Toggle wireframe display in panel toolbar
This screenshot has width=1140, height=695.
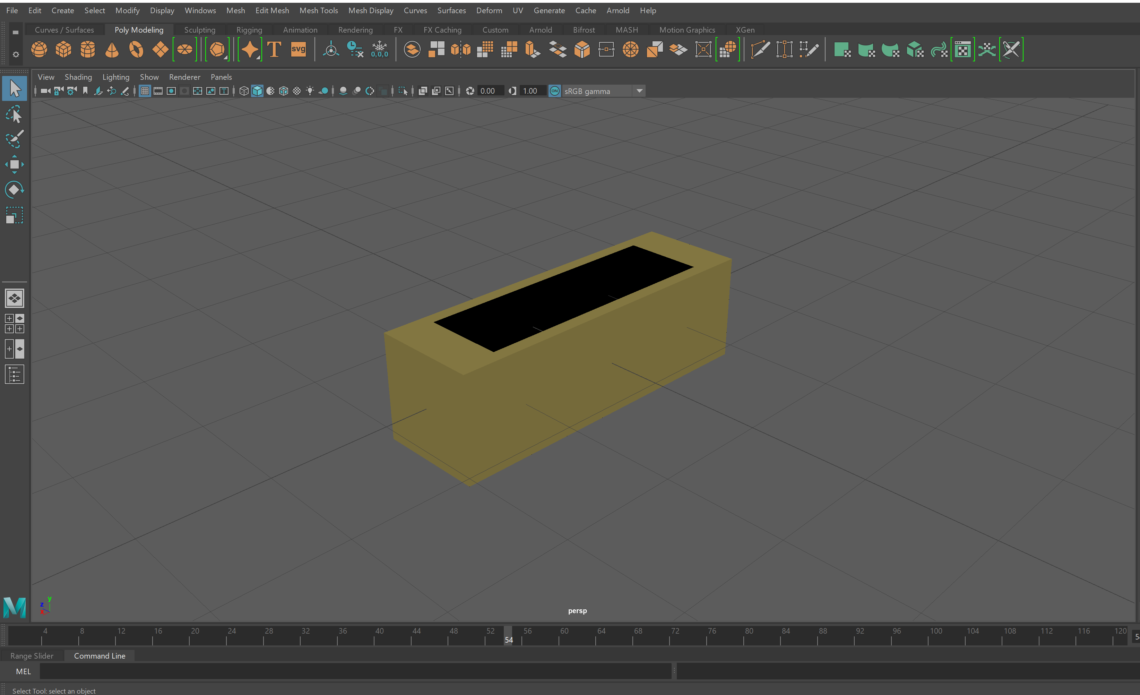click(x=244, y=91)
